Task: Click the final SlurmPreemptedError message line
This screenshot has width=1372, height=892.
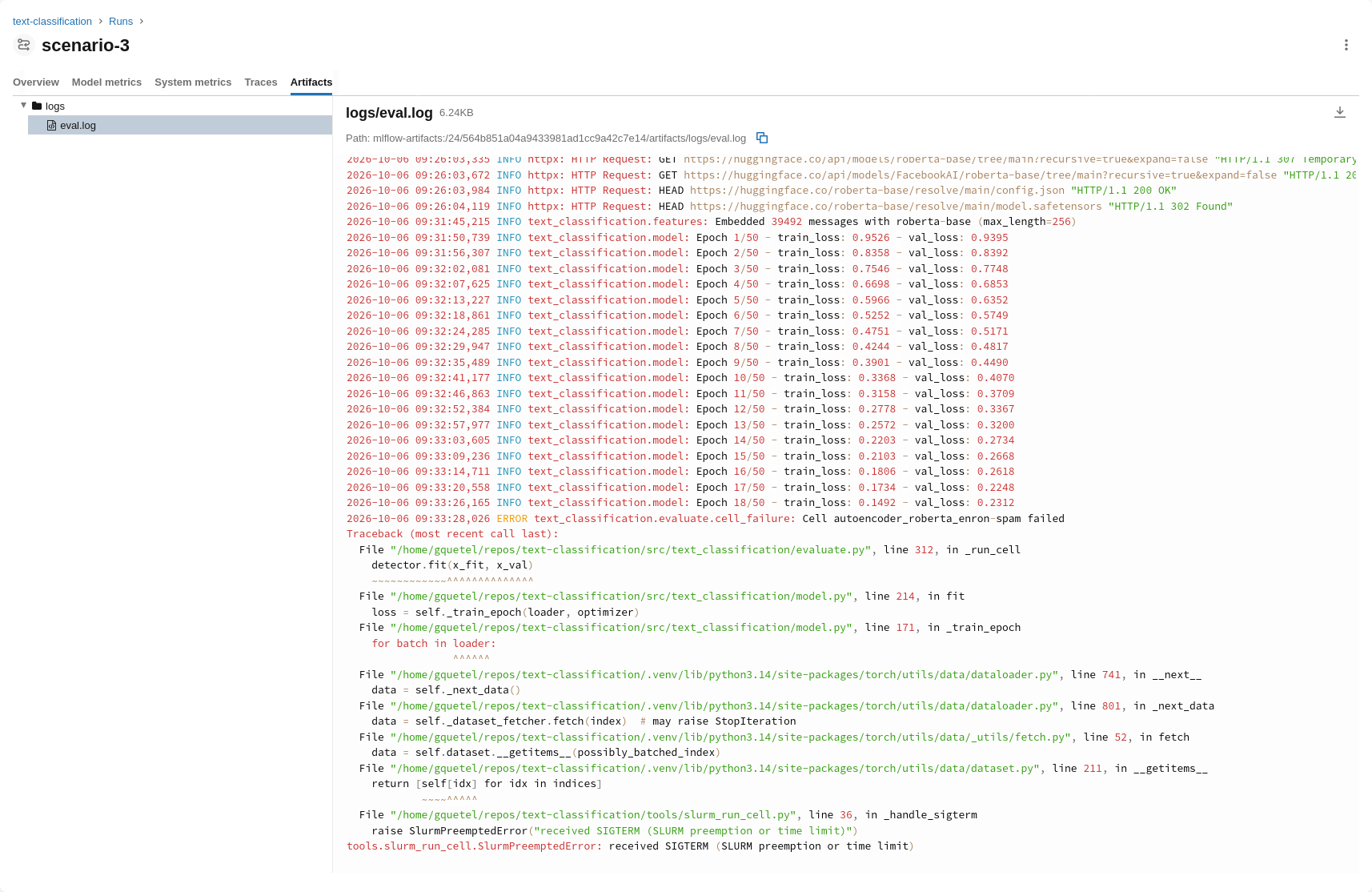Action: coord(630,846)
